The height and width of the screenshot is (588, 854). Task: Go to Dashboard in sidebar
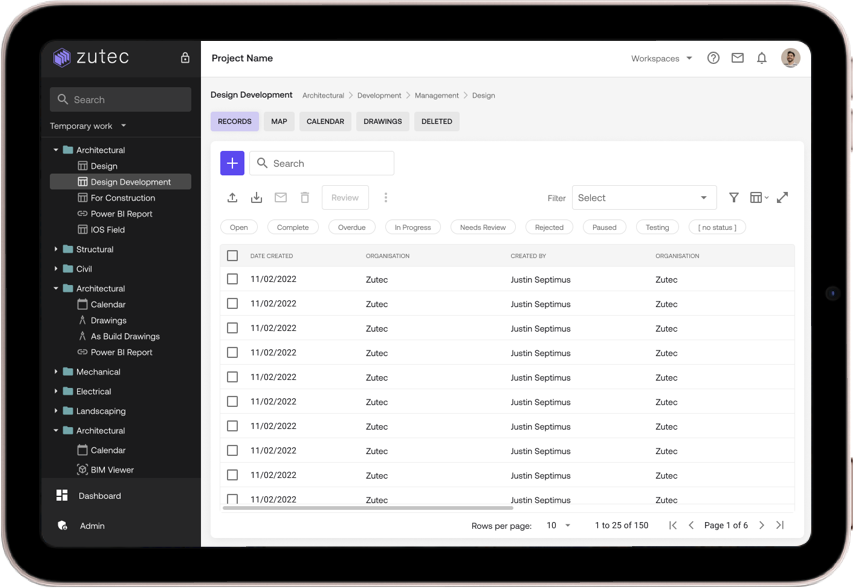point(99,496)
